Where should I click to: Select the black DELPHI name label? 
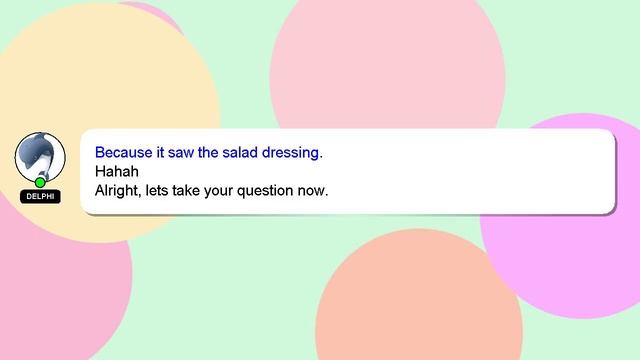(x=40, y=196)
